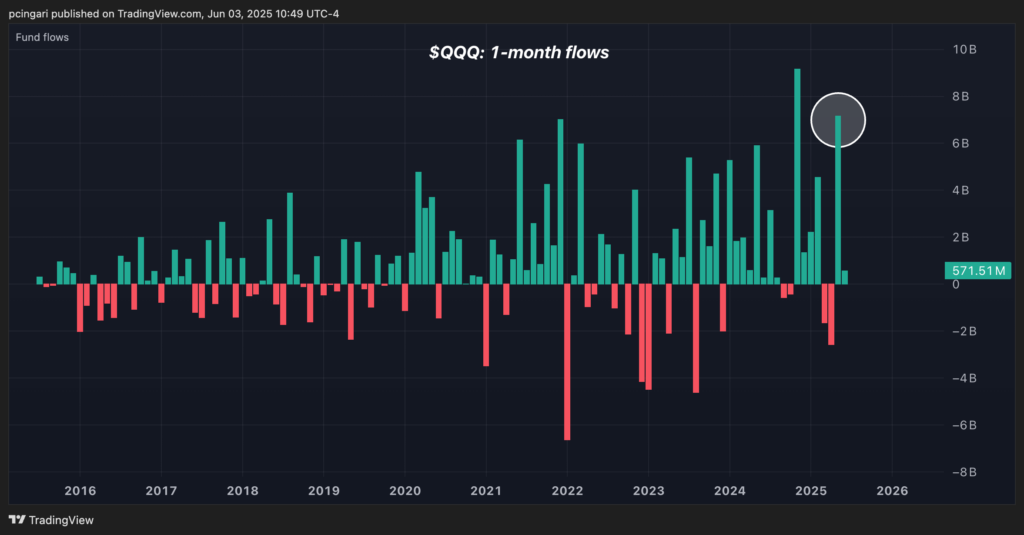Viewport: 1024px width, 535px height.
Task: Select the 2021 label on the time axis
Action: pos(486,491)
